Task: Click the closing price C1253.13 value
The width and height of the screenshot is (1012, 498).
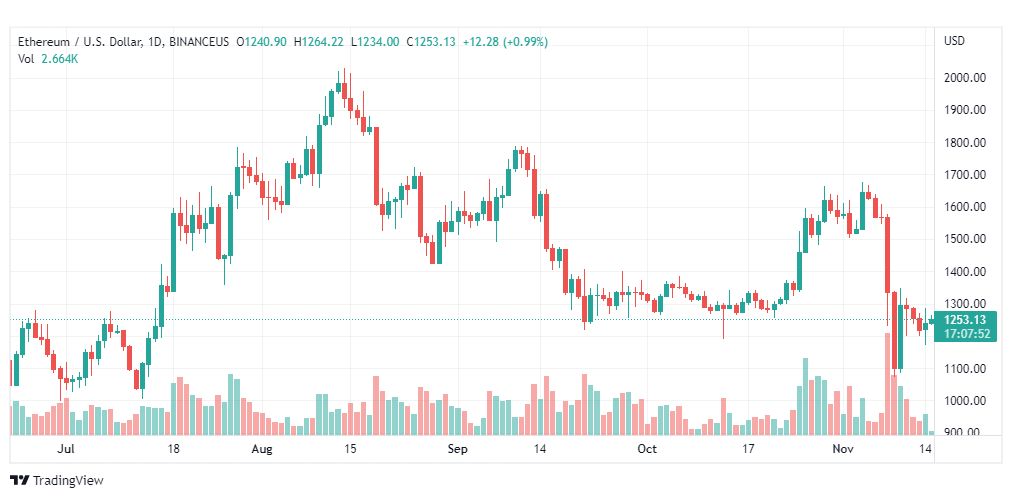Action: 431,42
